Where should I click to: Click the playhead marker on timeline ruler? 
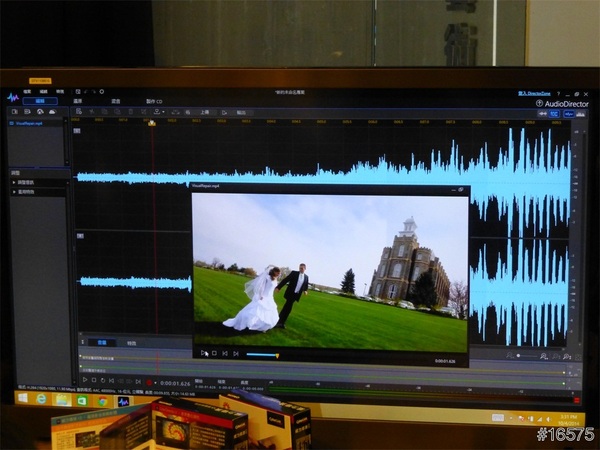click(x=152, y=124)
